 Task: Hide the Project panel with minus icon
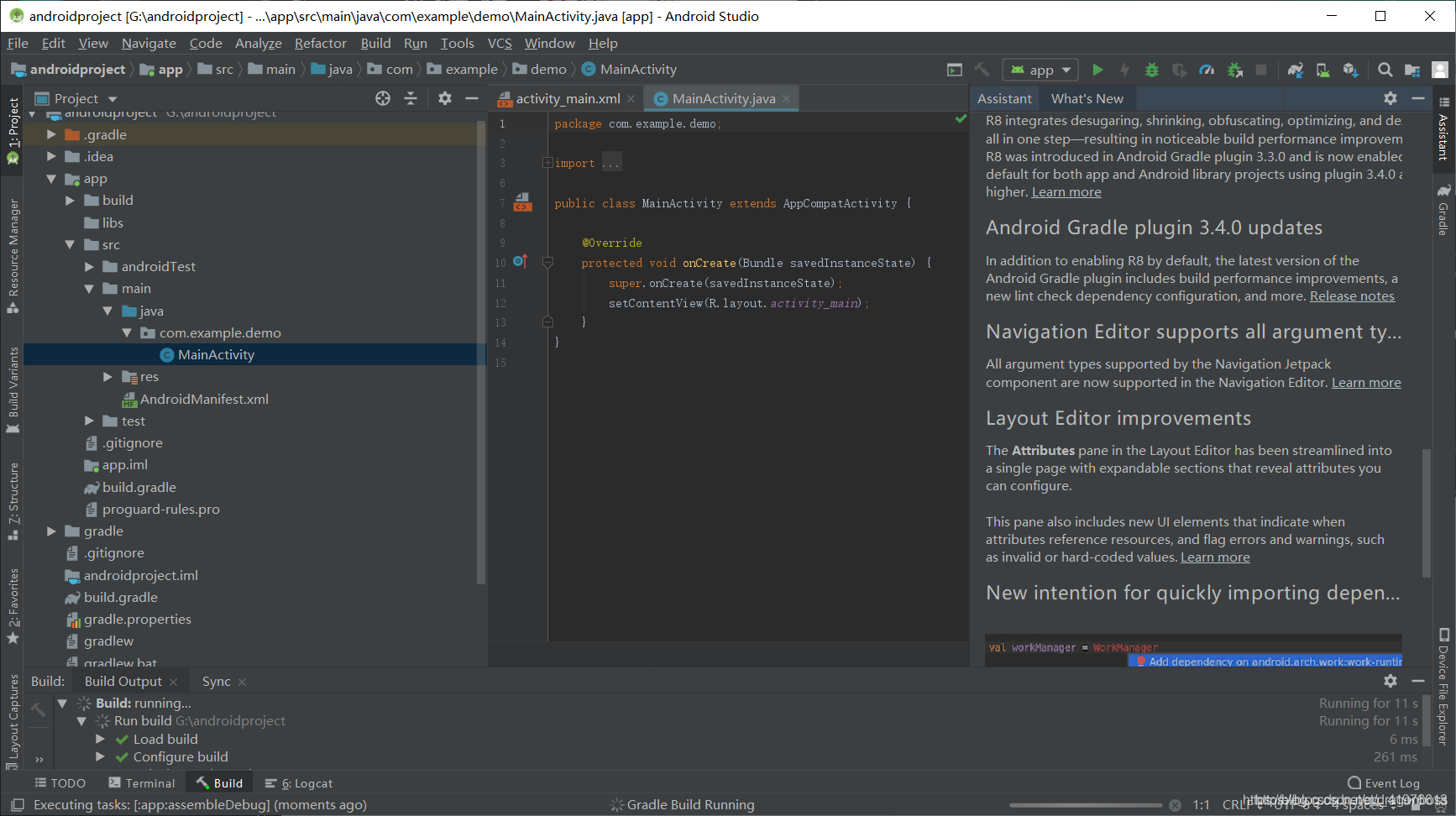point(472,98)
